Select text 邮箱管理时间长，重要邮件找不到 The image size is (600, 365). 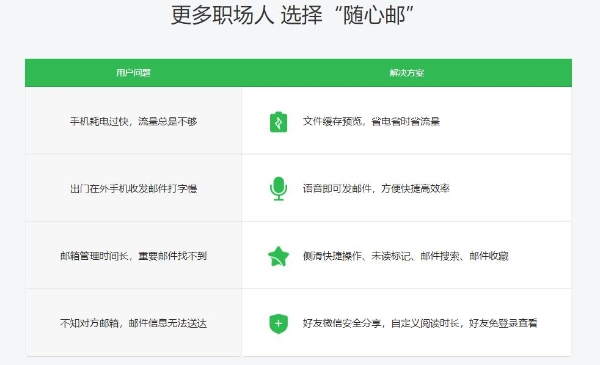133,256
